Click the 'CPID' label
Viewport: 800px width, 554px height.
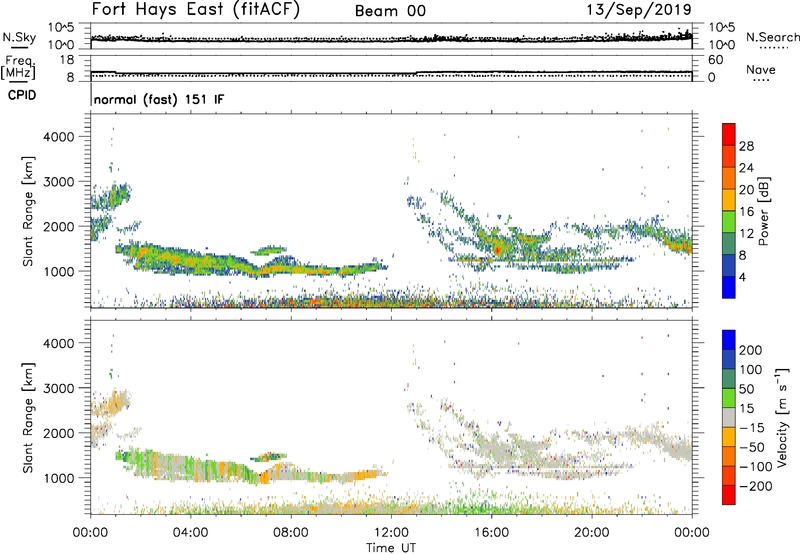(22, 95)
